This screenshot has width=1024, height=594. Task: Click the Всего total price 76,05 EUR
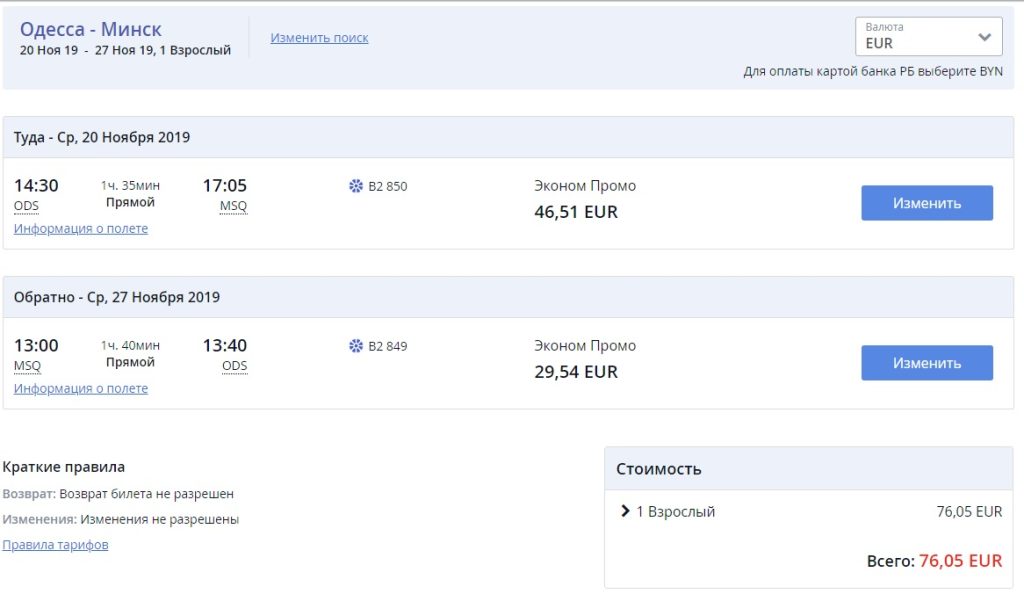point(960,561)
